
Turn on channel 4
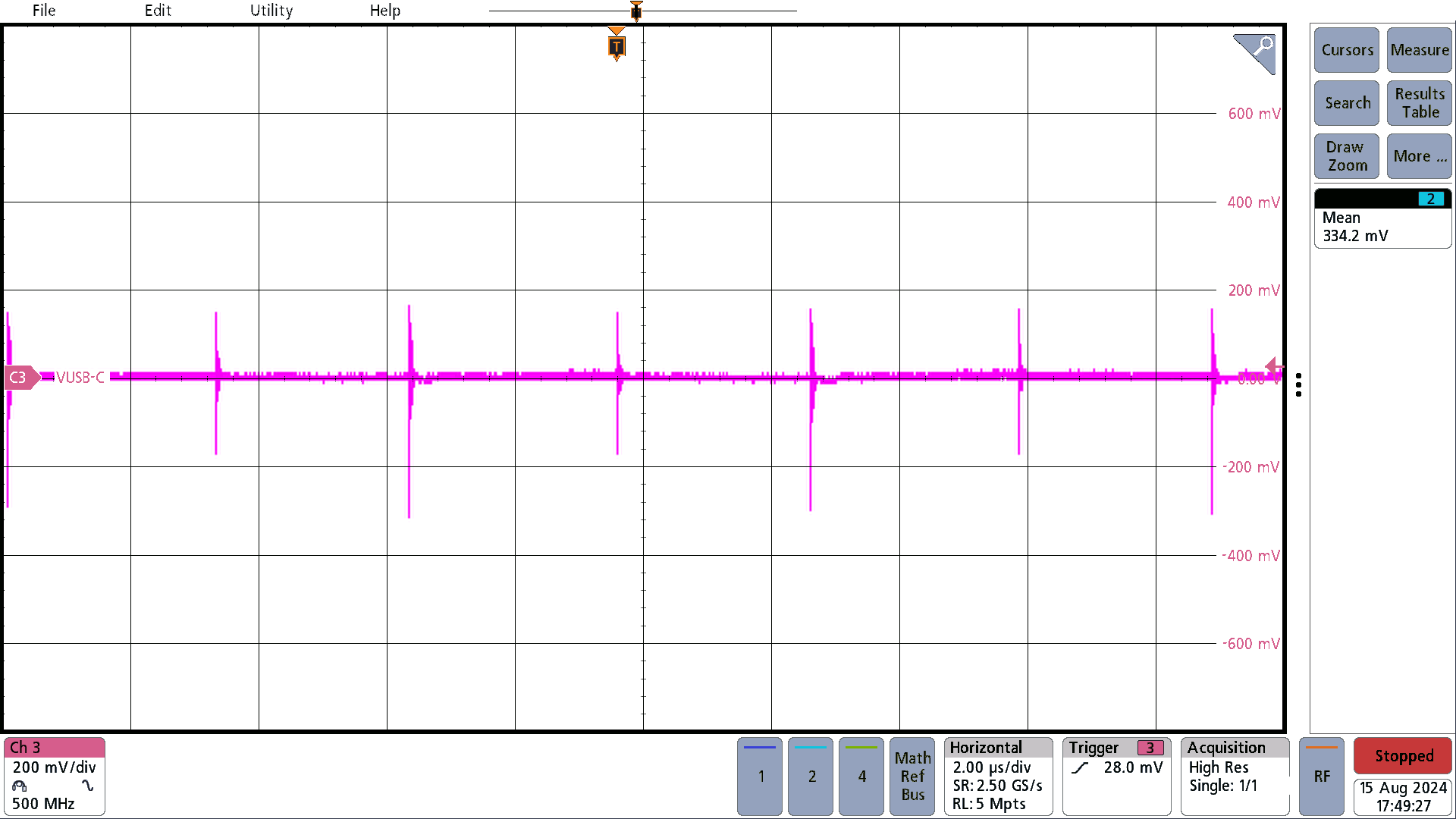click(x=861, y=777)
